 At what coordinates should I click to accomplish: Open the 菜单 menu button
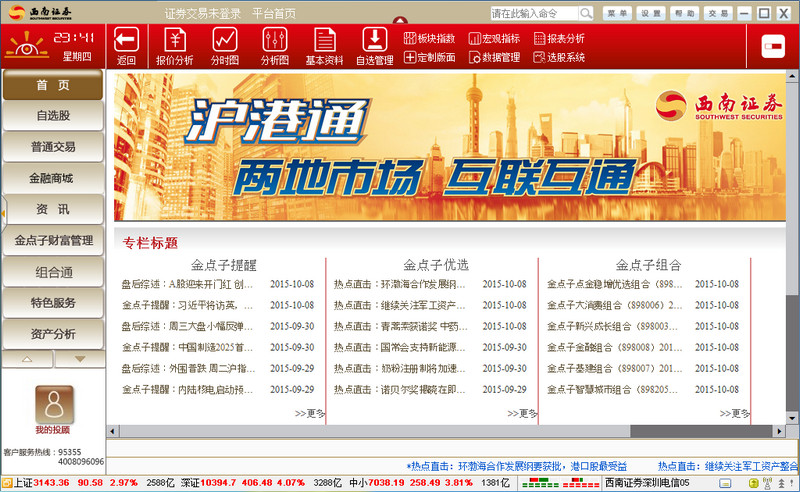[617, 13]
